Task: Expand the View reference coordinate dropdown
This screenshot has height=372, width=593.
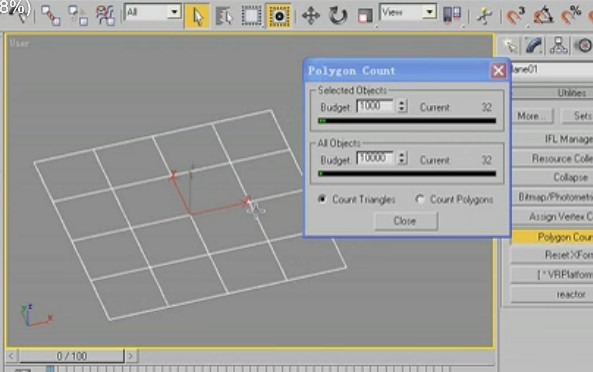Action: (x=408, y=12)
